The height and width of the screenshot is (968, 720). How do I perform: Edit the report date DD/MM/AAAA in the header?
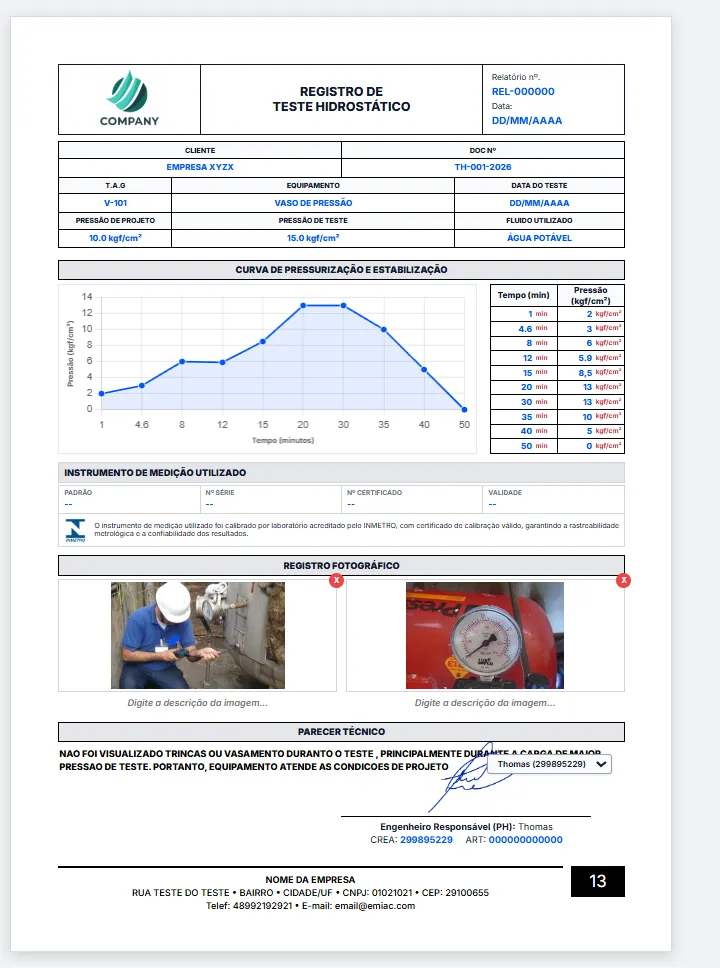[527, 120]
